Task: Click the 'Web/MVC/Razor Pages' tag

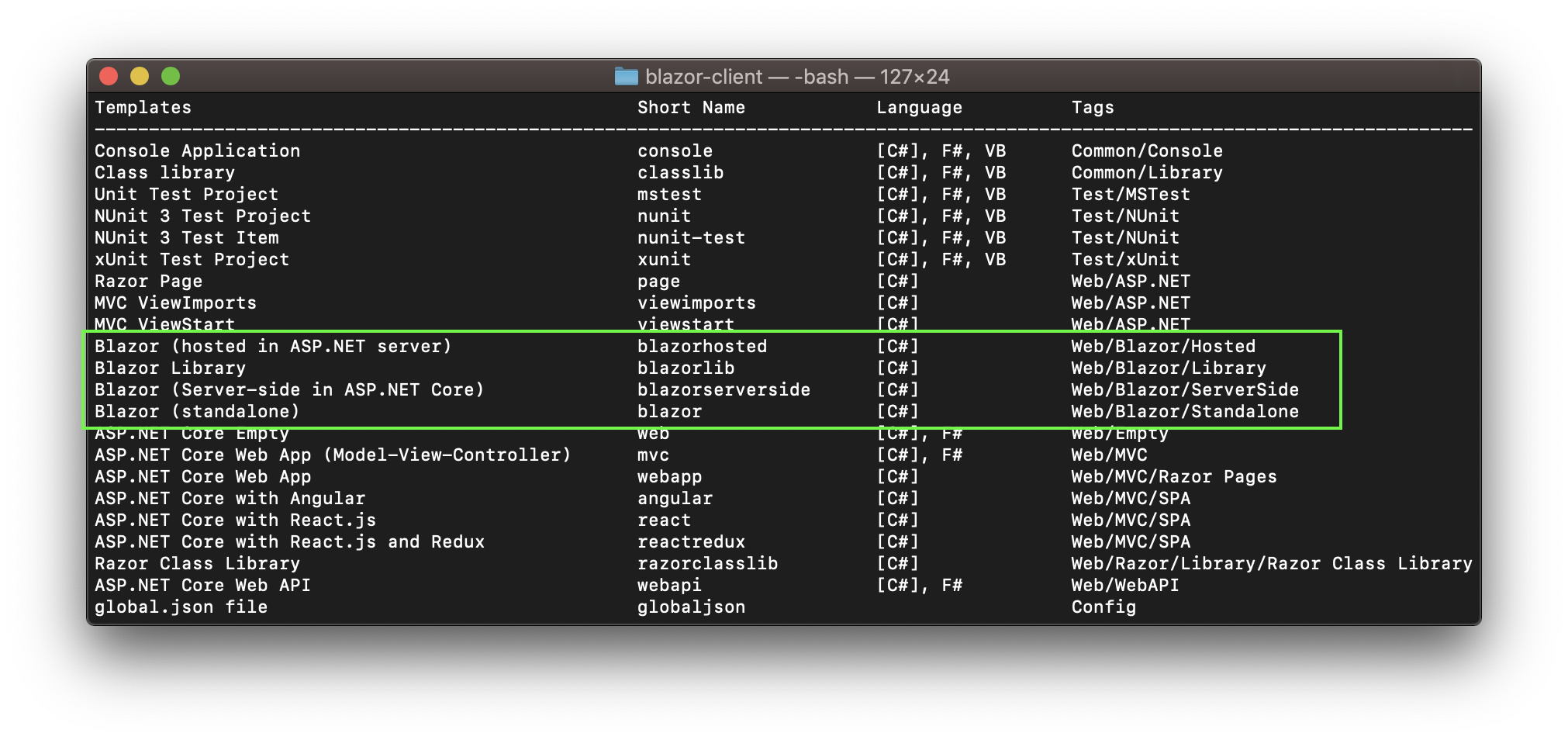Action: pyautogui.click(x=1175, y=477)
